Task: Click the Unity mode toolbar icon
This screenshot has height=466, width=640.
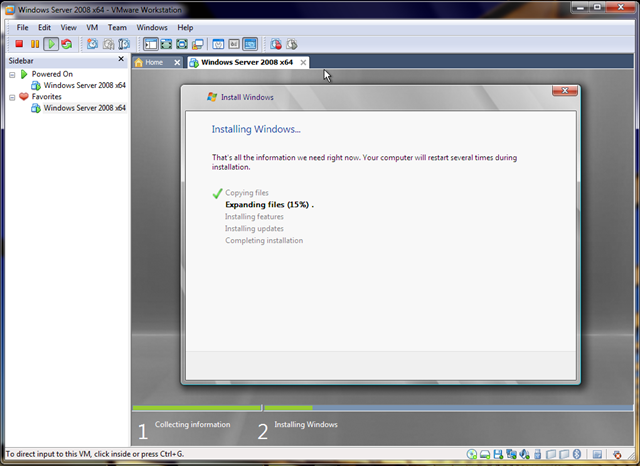Action: (x=198, y=44)
